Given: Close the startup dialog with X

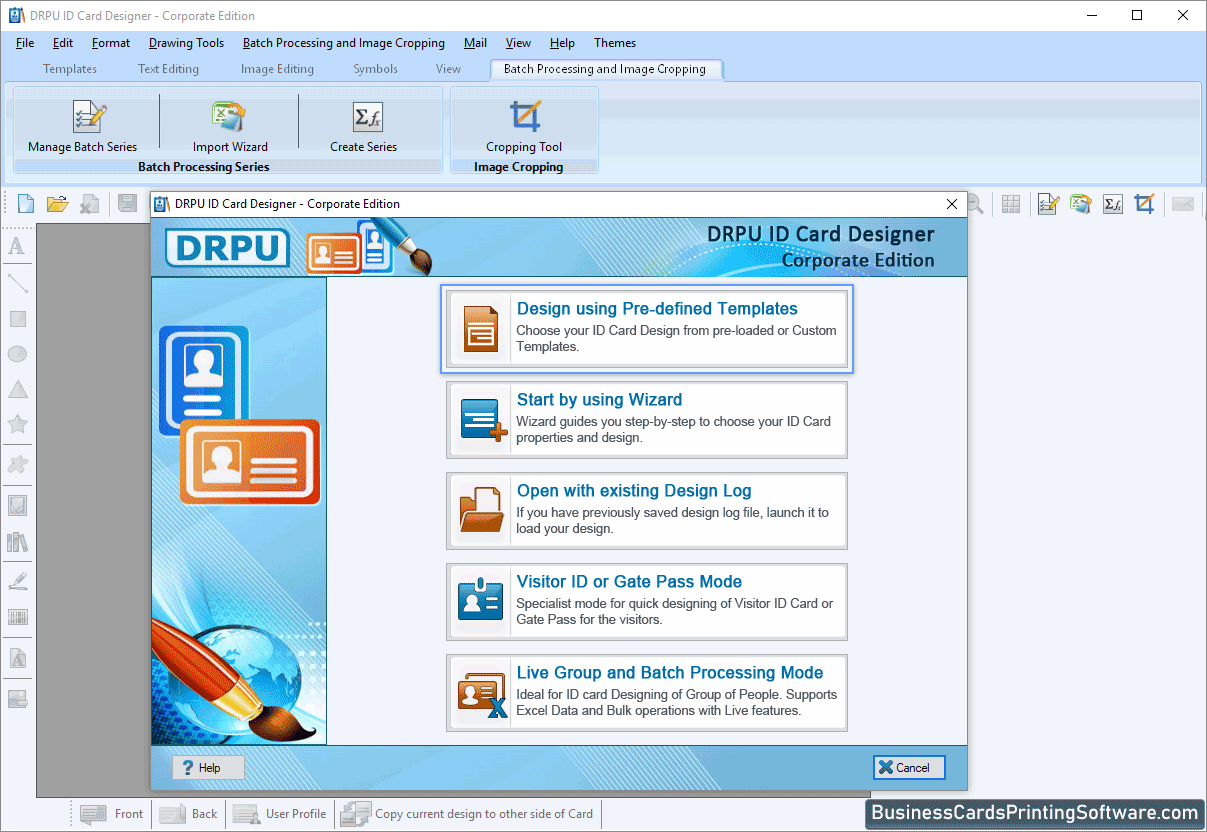Looking at the screenshot, I should coord(952,204).
